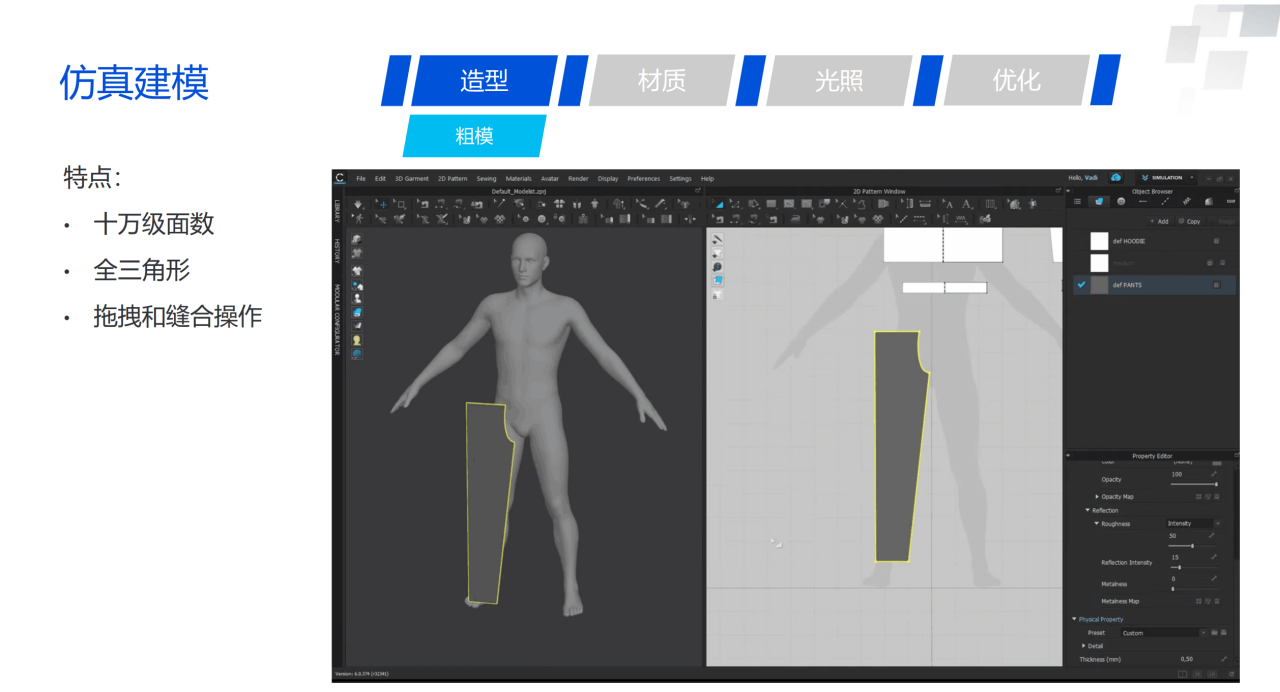Select the Select/Move tool in 3D toolbar

pyautogui.click(x=382, y=204)
